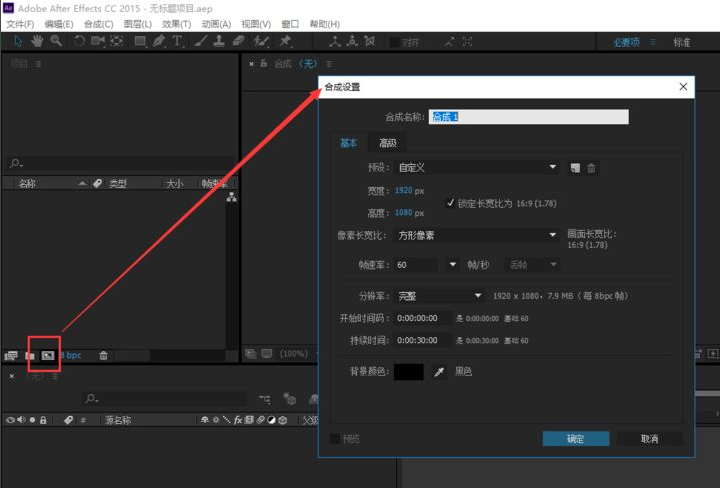Click the motion blur column switch header

[260, 420]
